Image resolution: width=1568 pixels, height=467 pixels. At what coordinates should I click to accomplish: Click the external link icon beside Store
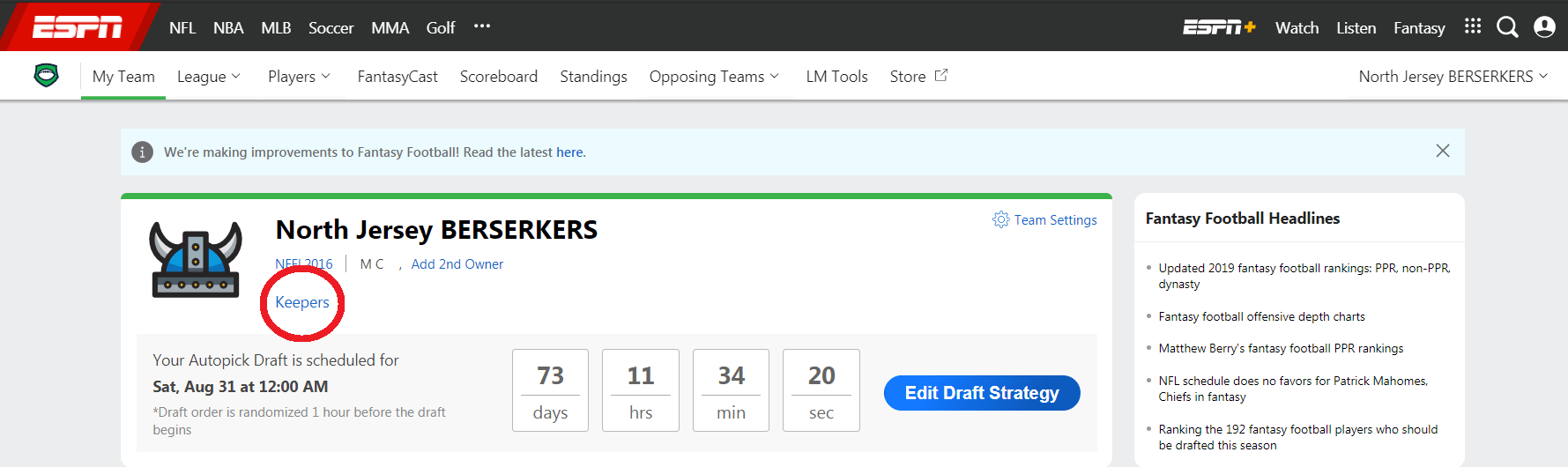click(941, 76)
